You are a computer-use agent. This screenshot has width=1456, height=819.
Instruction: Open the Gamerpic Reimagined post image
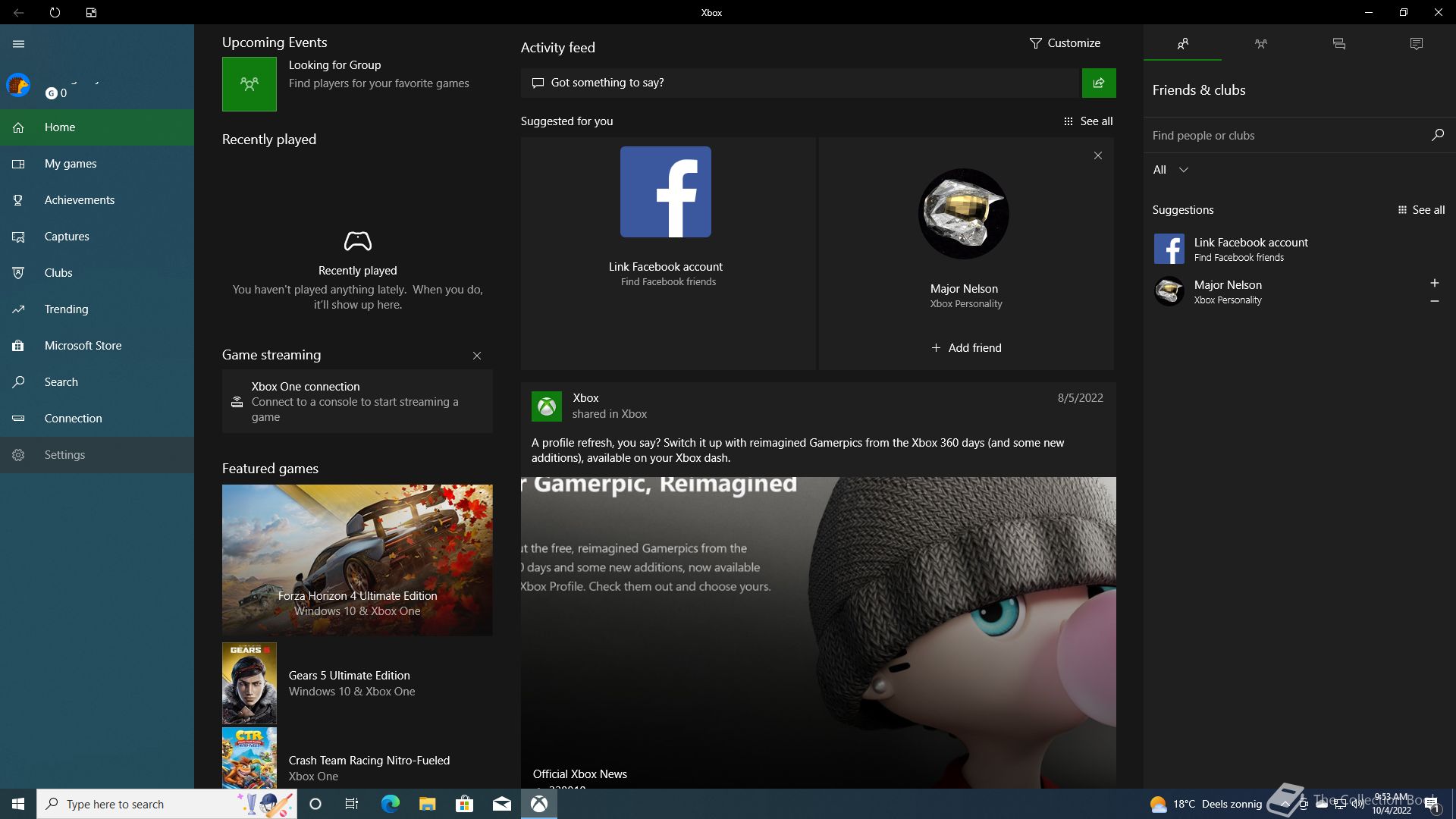(x=818, y=632)
